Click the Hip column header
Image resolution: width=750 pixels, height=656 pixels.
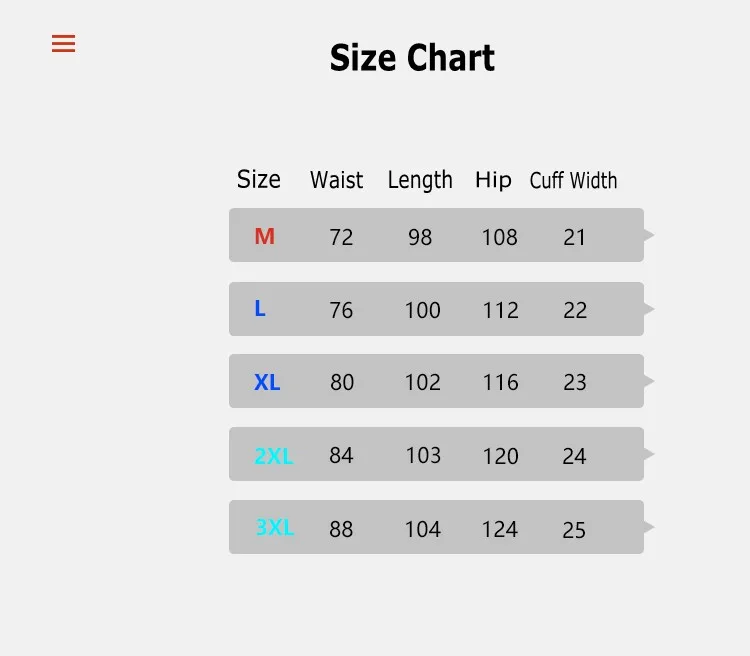493,180
